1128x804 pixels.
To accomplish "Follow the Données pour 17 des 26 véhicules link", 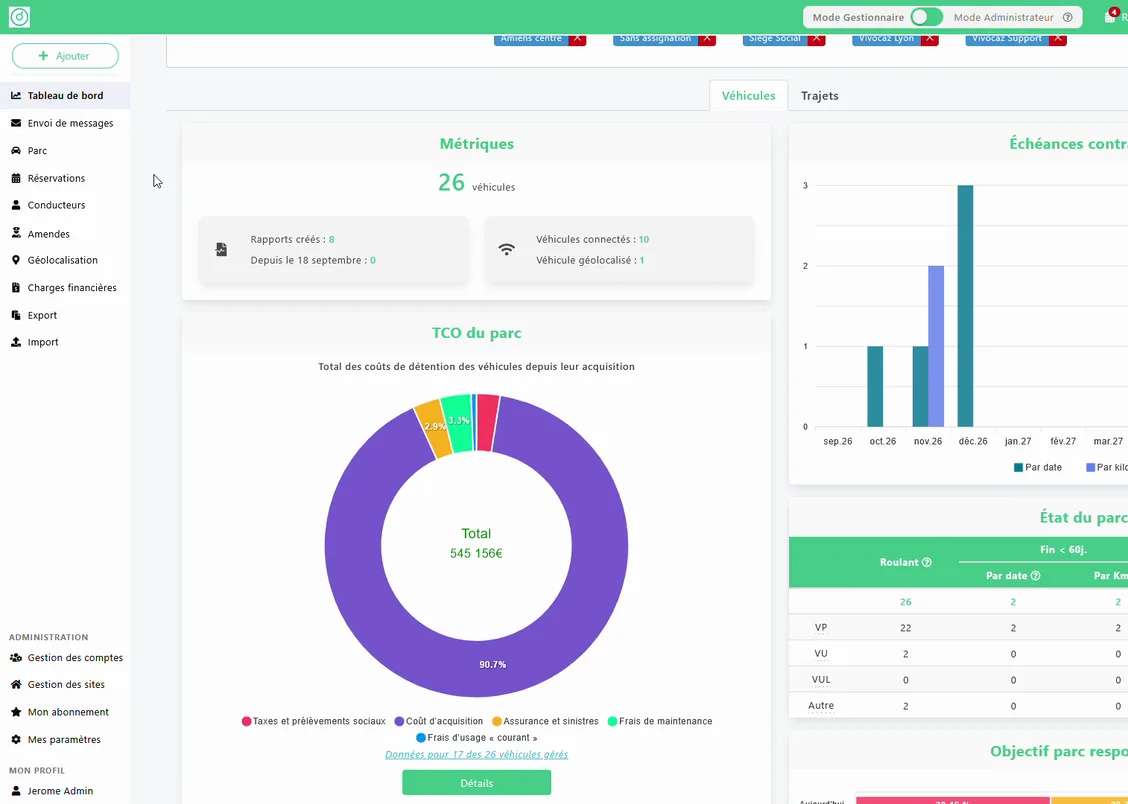I will coord(476,754).
